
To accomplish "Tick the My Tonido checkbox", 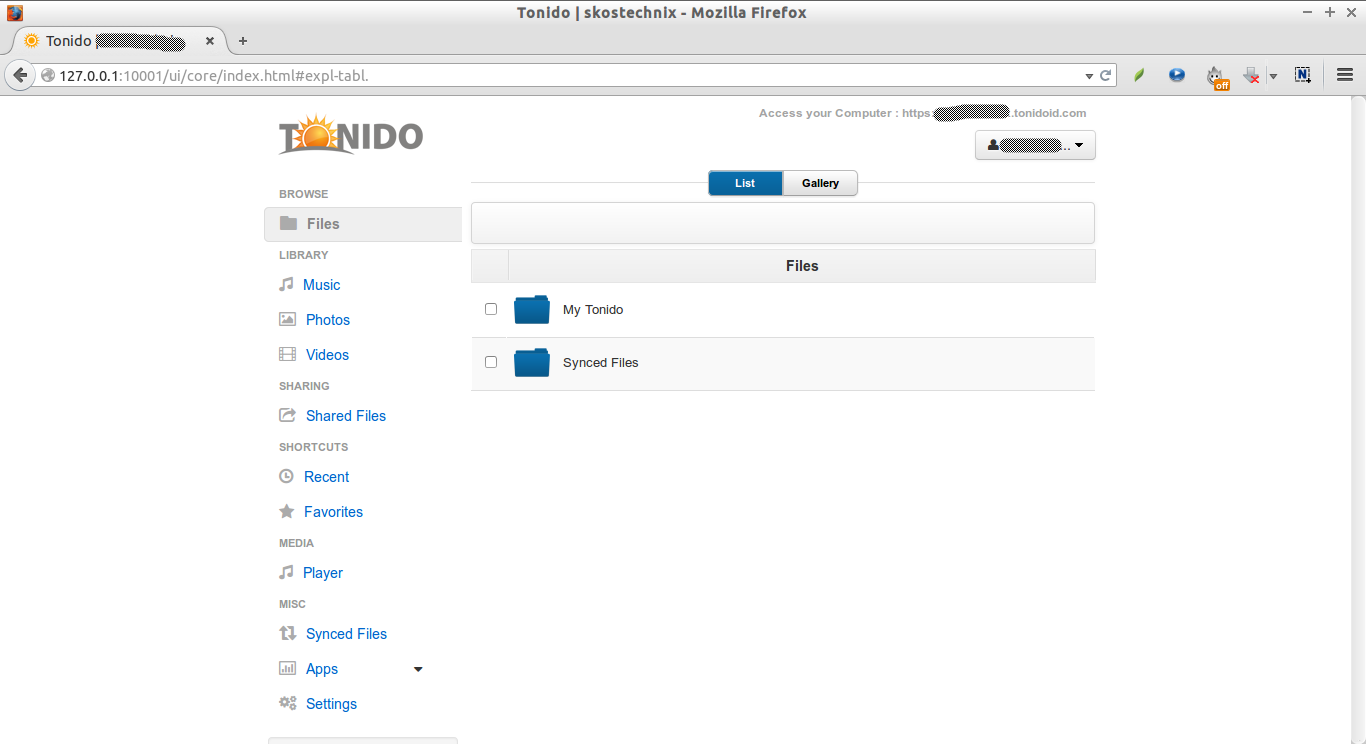I will tap(491, 309).
